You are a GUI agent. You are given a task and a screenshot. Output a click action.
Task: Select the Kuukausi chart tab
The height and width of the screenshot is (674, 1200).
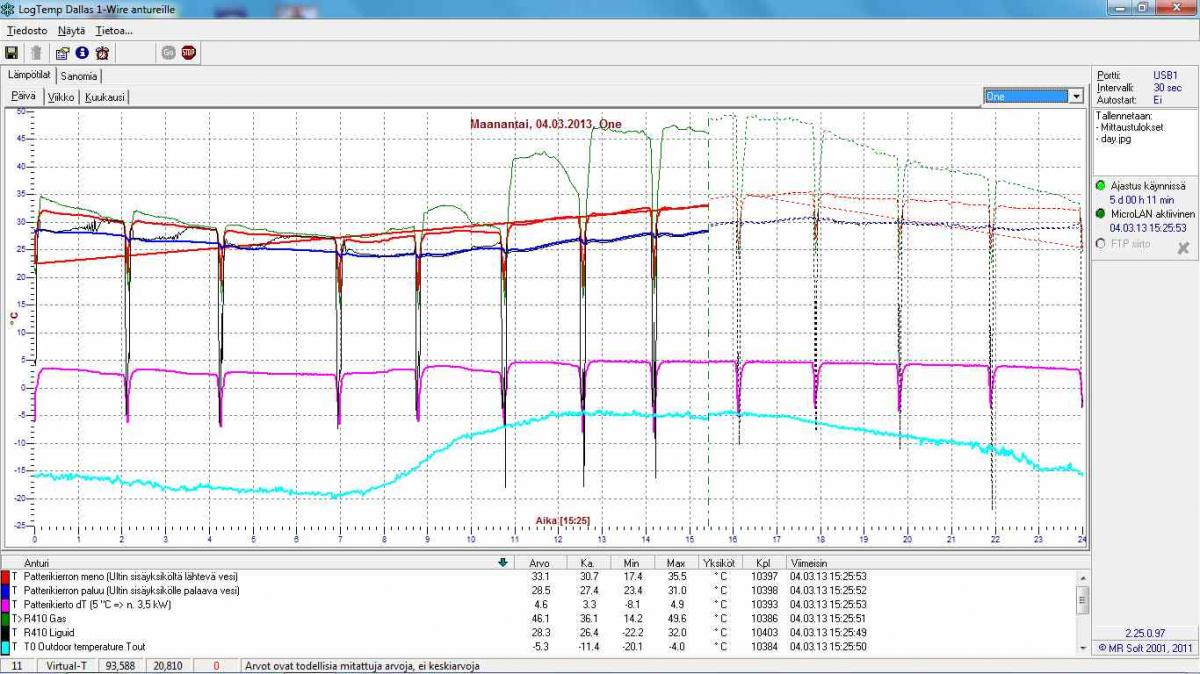click(105, 97)
